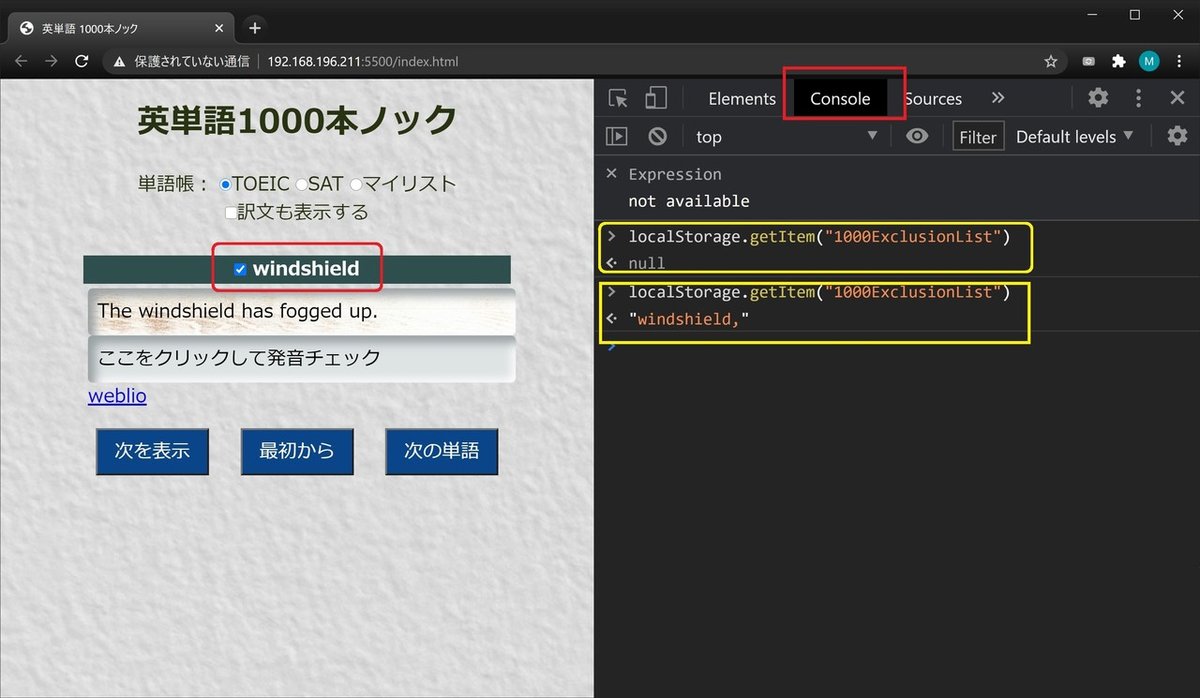The width and height of the screenshot is (1200, 698).
Task: Click the 次の単語 button
Action: tap(441, 451)
